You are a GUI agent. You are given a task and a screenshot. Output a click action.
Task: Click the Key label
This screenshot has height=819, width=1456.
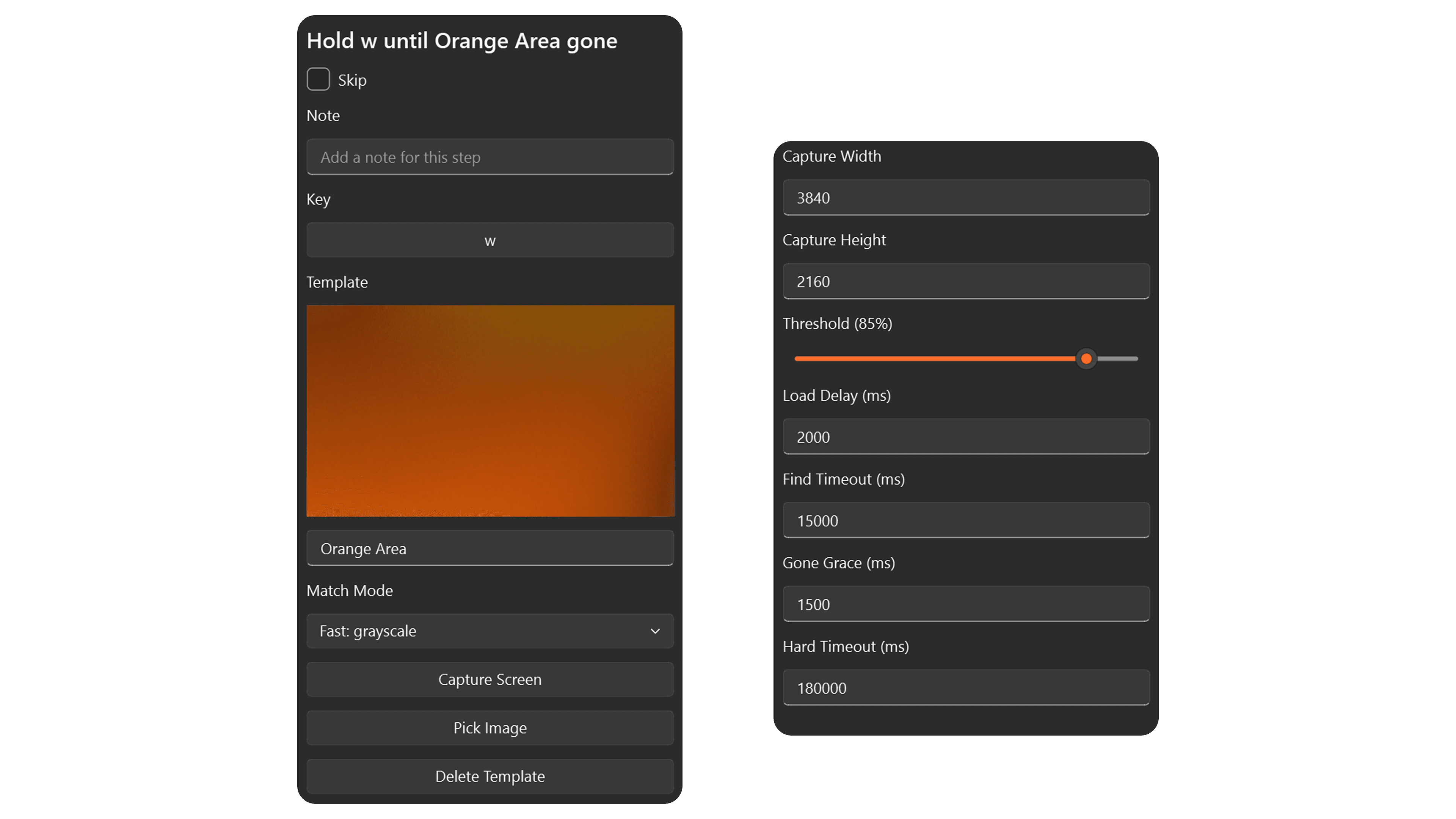[x=318, y=199]
